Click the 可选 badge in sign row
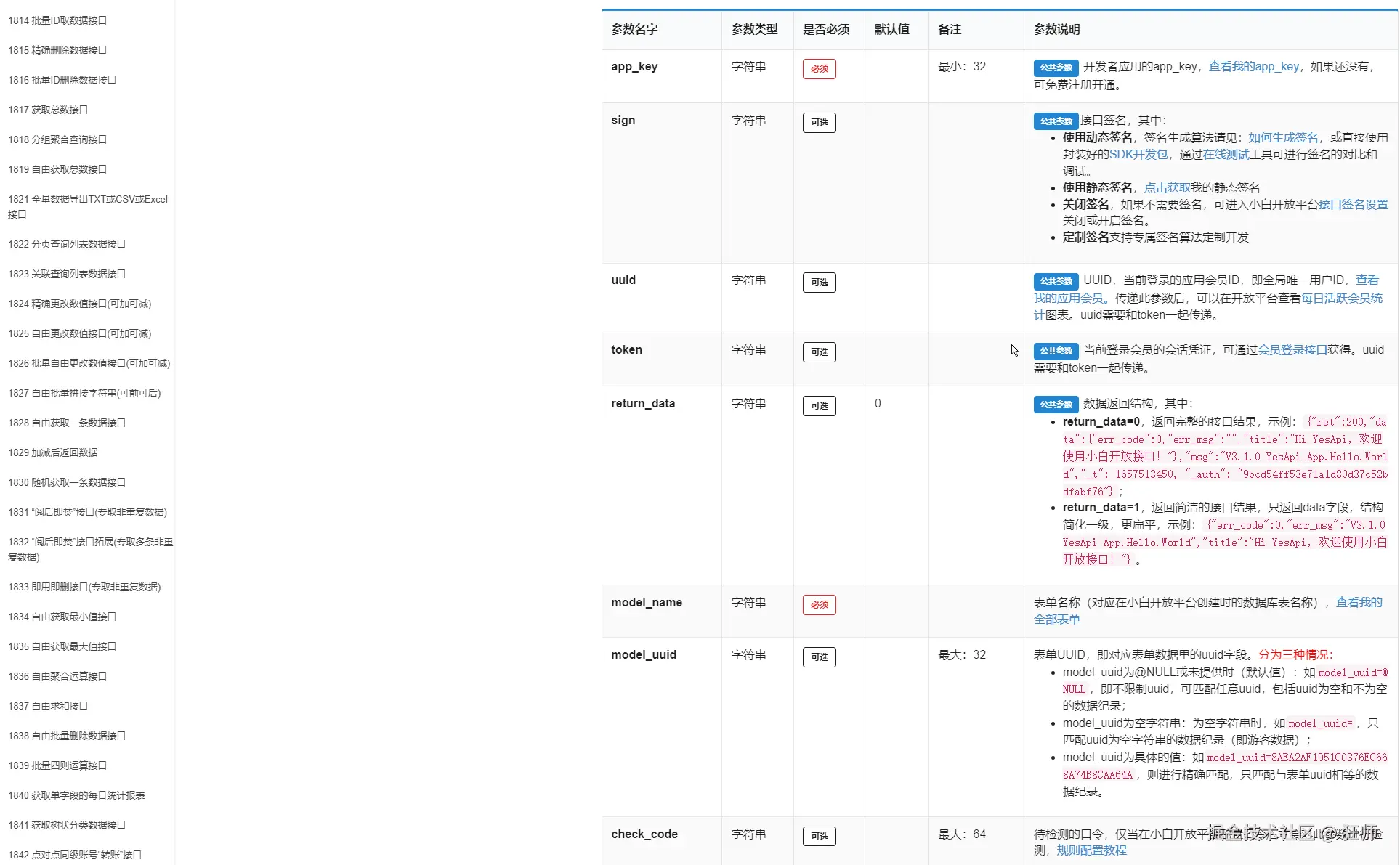This screenshot has height=865, width=1400. (x=819, y=123)
